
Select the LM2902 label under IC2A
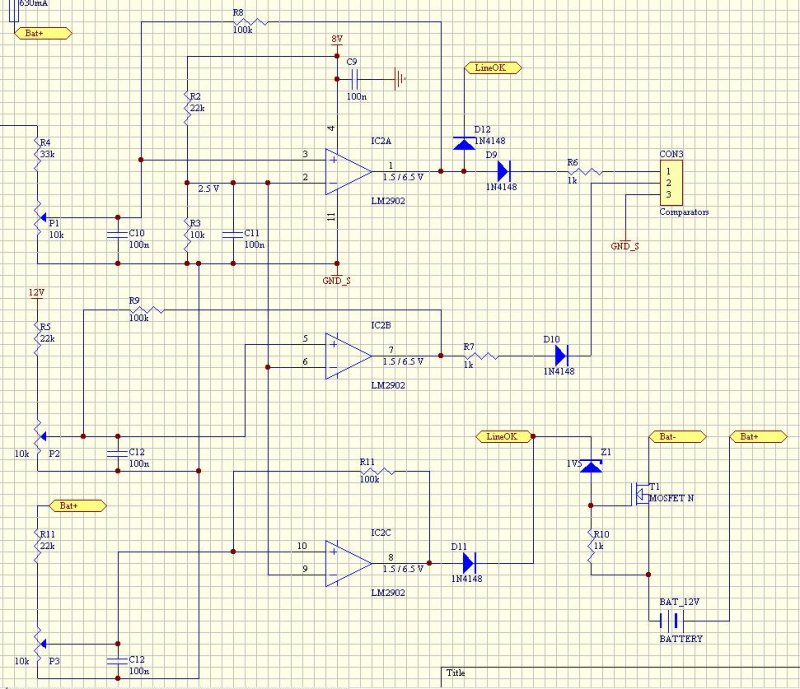tap(388, 201)
